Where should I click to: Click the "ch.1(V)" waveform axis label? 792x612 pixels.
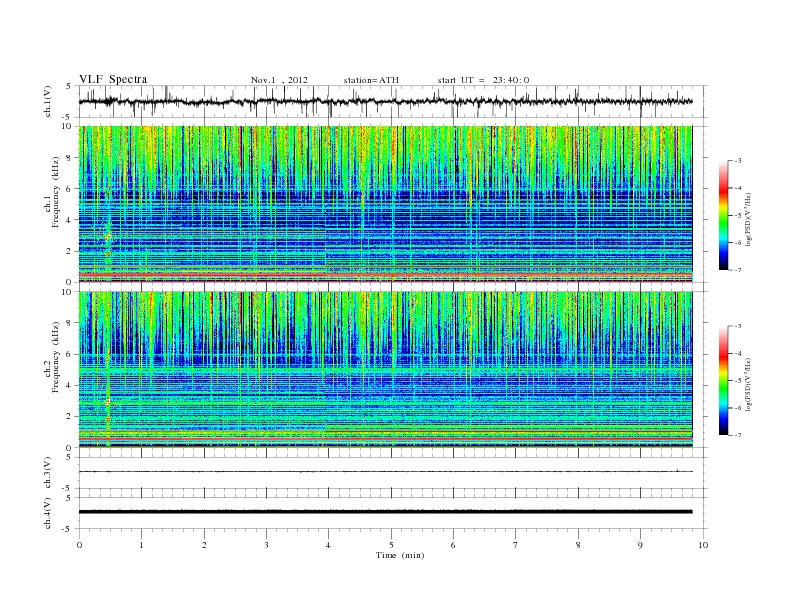click(47, 101)
